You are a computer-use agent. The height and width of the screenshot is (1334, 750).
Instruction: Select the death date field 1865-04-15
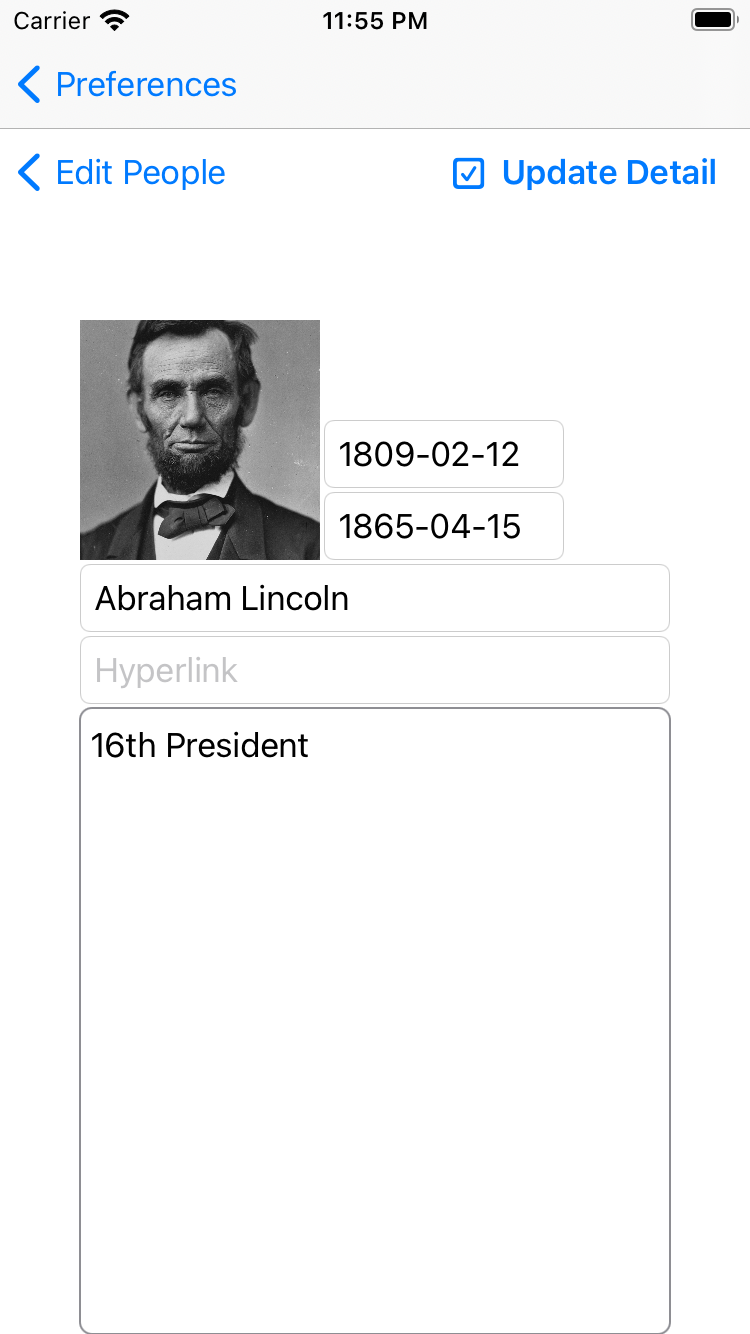(444, 526)
